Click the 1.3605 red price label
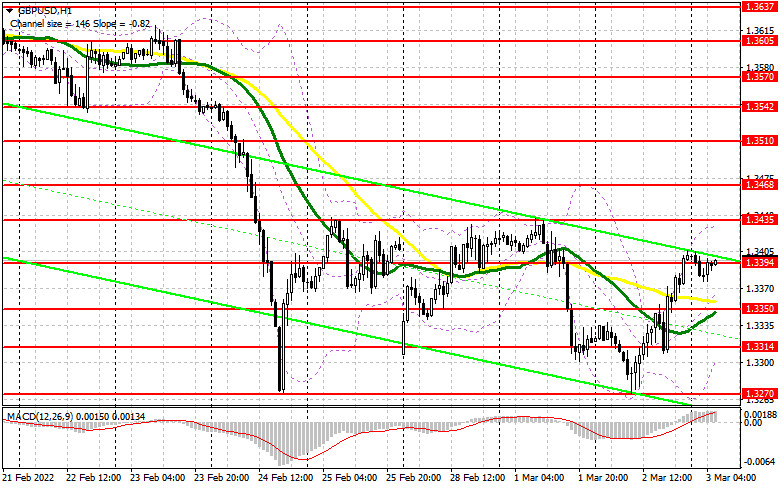The image size is (781, 489). [x=759, y=41]
